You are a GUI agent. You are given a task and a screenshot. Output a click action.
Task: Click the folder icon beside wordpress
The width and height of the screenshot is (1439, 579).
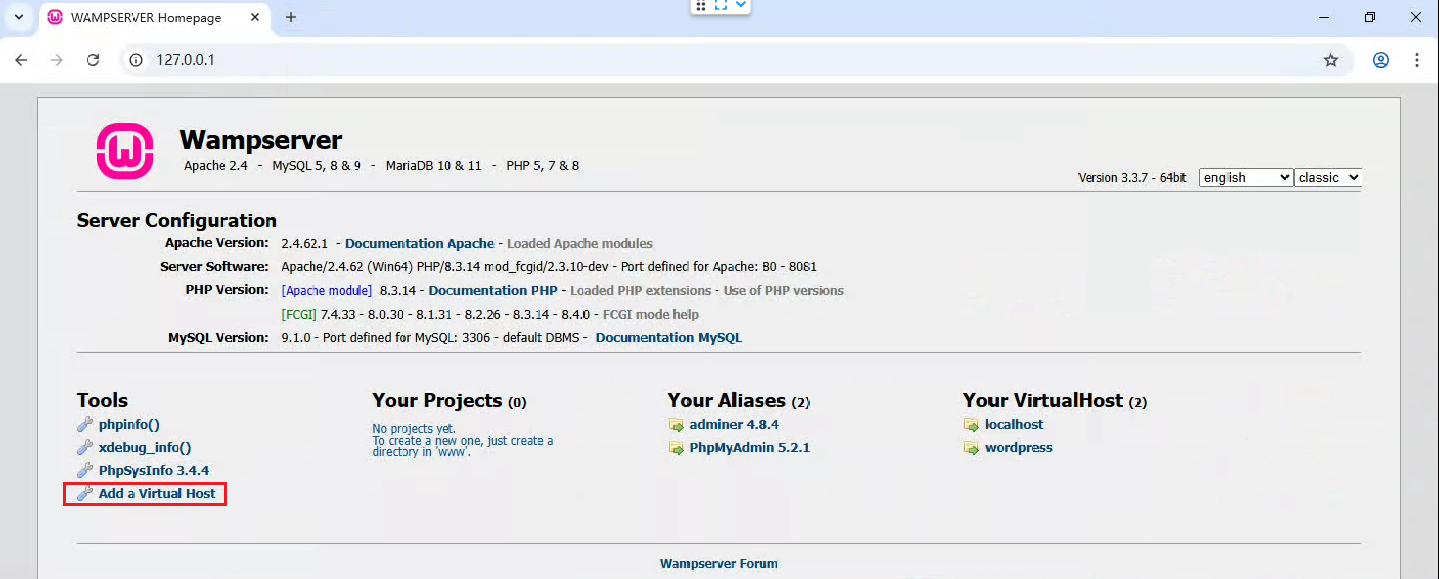point(971,447)
